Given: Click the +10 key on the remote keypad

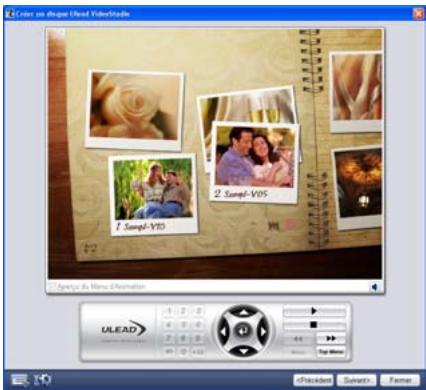Looking at the screenshot, I should click(198, 351).
